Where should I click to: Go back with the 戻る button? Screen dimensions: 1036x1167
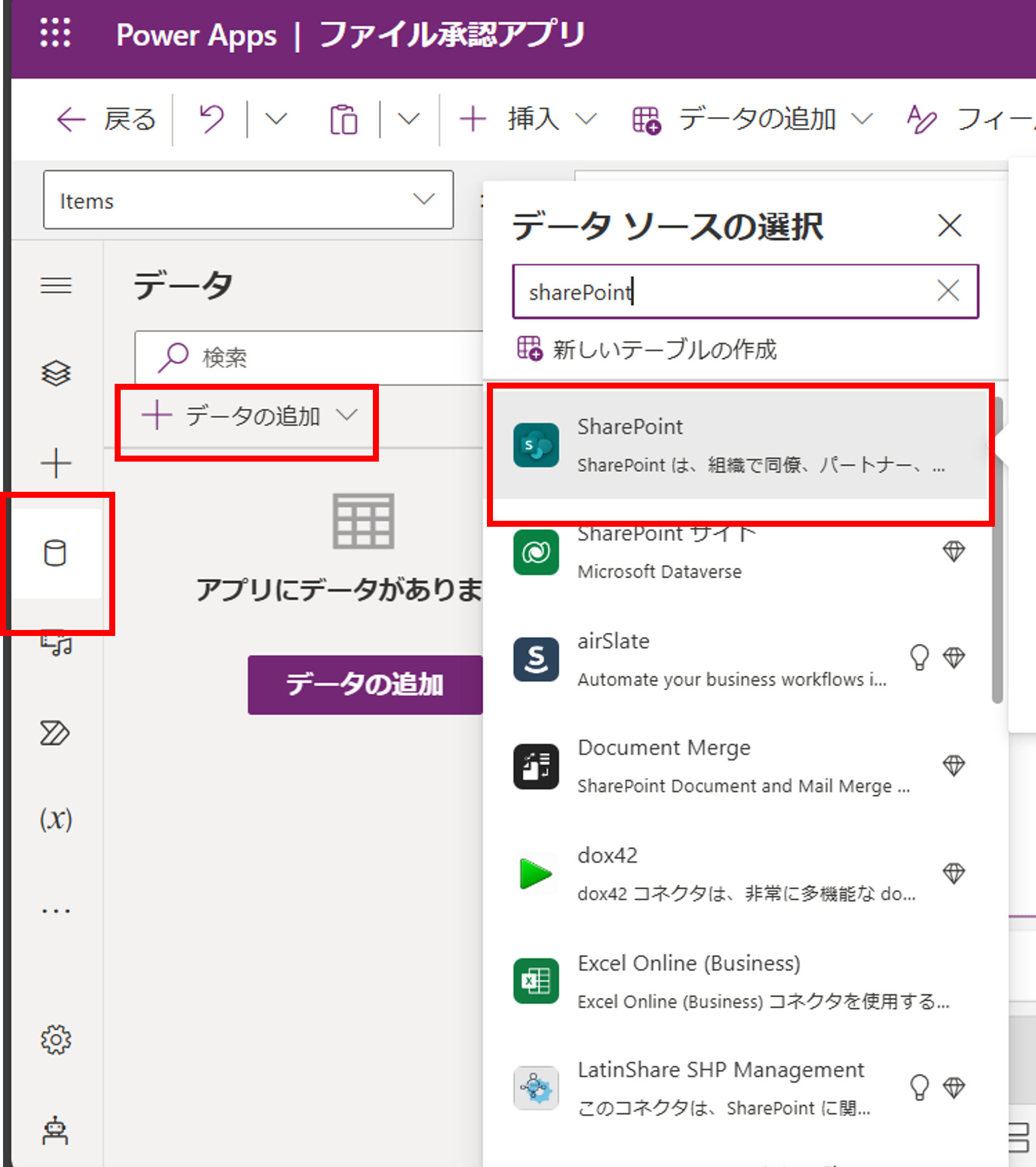[x=106, y=119]
